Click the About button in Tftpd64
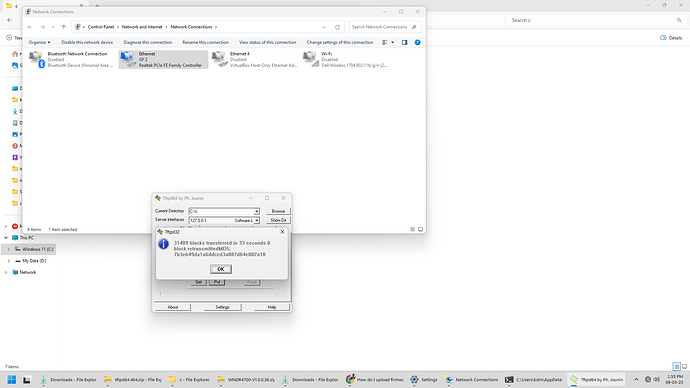The width and height of the screenshot is (690, 388). [172, 307]
